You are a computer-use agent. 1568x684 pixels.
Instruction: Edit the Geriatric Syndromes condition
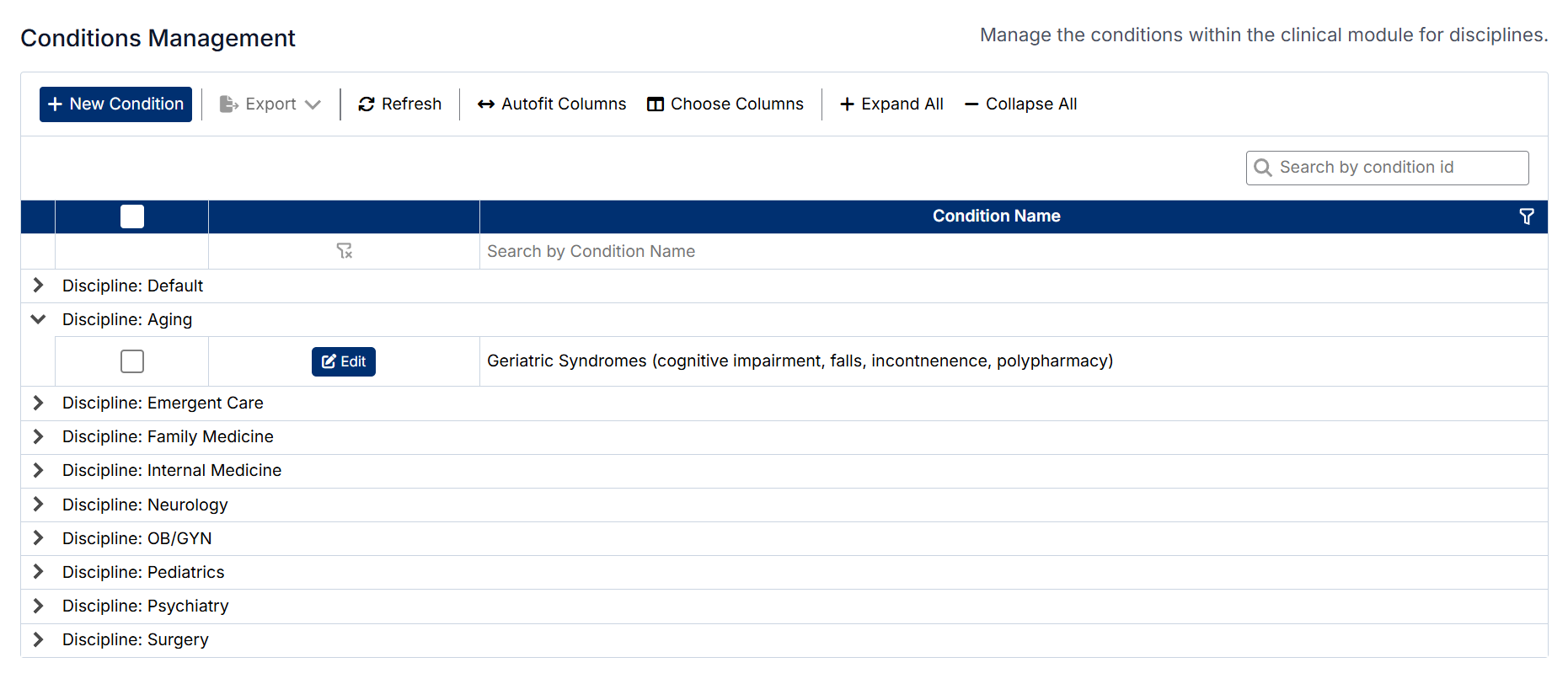pyautogui.click(x=344, y=361)
